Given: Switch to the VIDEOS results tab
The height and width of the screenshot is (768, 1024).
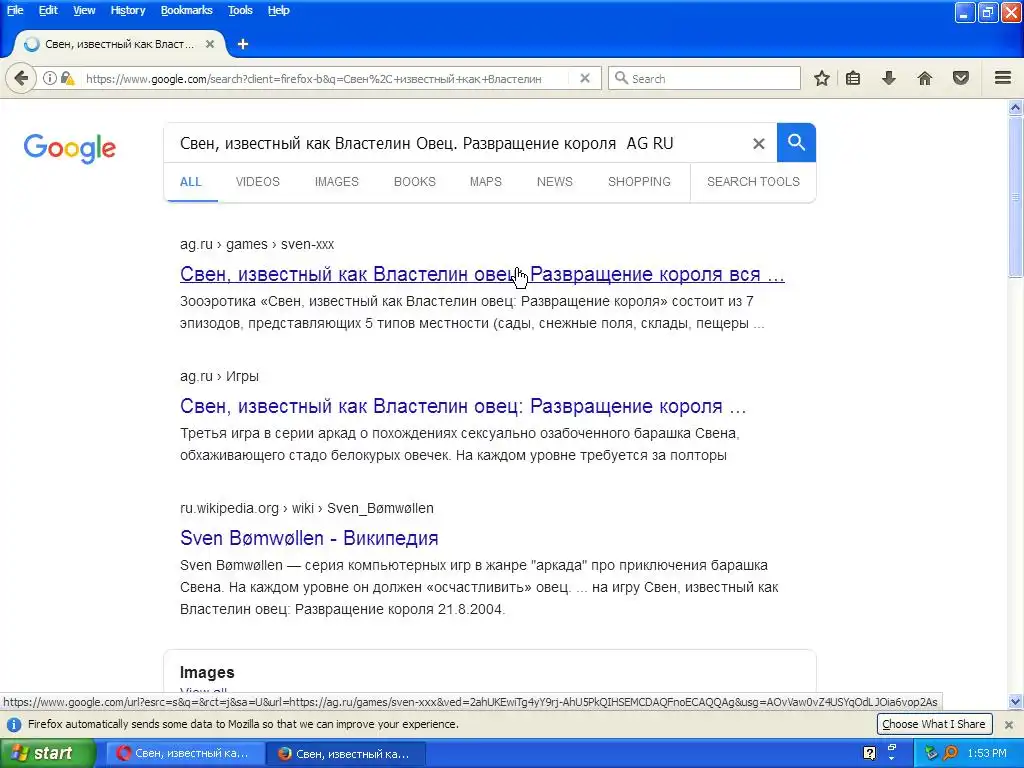Looking at the screenshot, I should (x=258, y=182).
